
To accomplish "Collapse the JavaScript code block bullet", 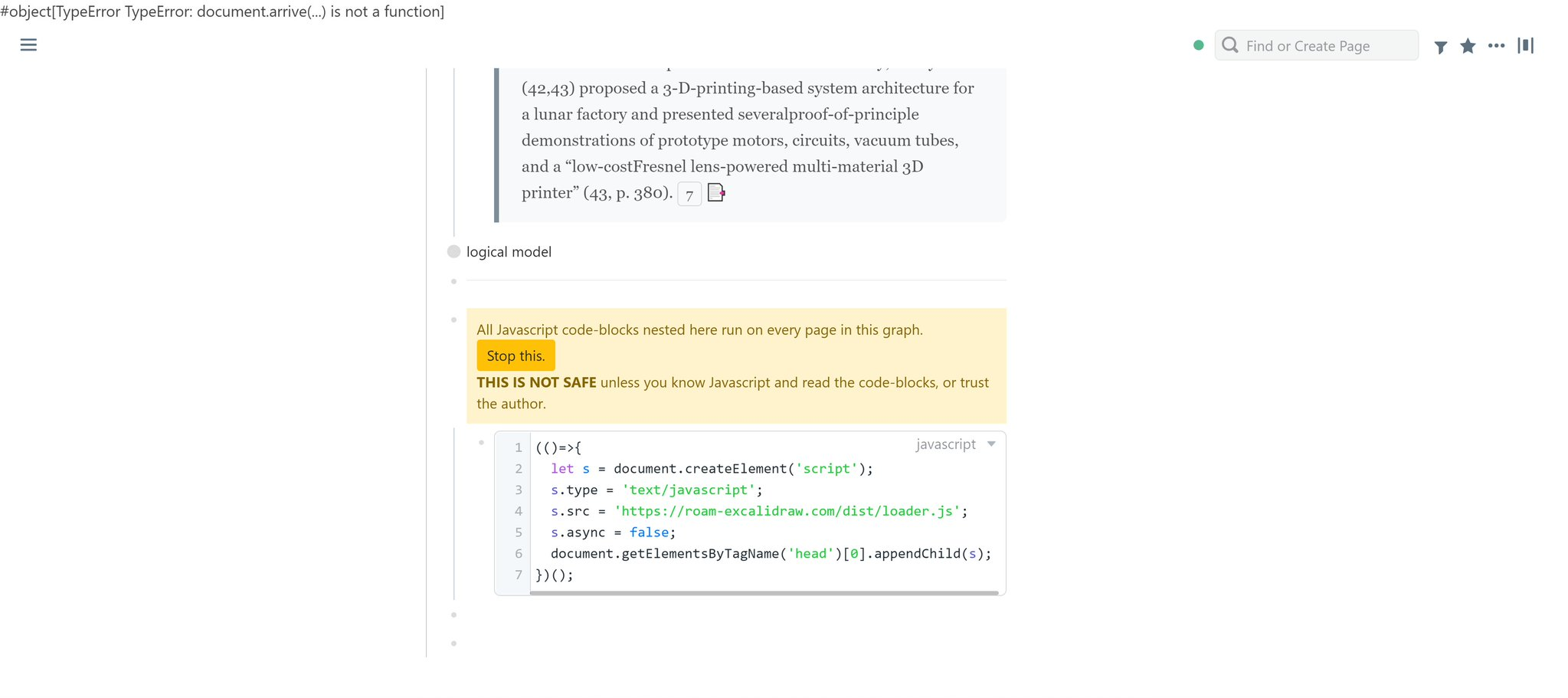I will tap(481, 442).
